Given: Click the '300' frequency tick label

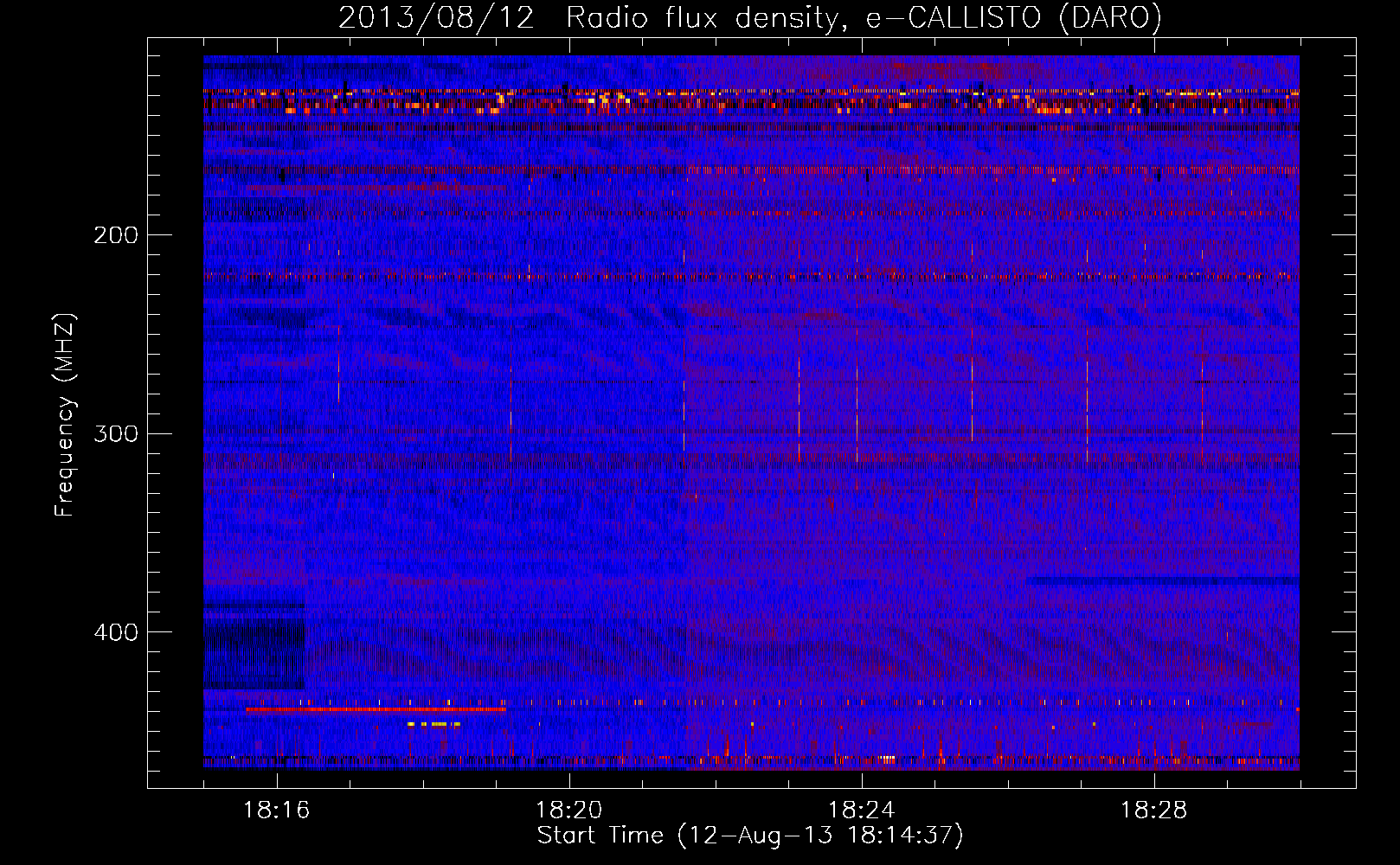Looking at the screenshot, I should [x=116, y=433].
